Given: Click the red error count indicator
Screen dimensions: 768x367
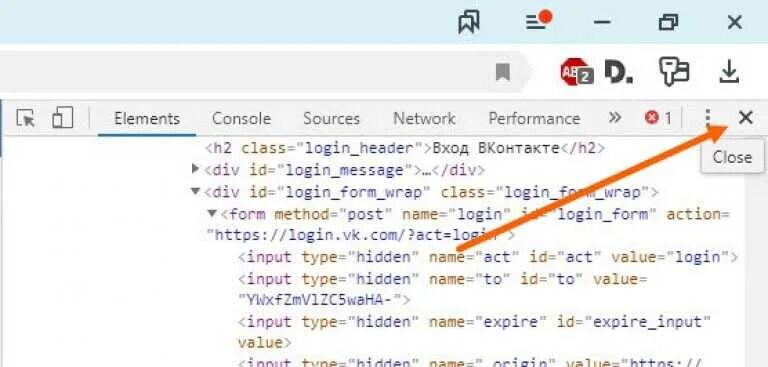Looking at the screenshot, I should click(658, 118).
